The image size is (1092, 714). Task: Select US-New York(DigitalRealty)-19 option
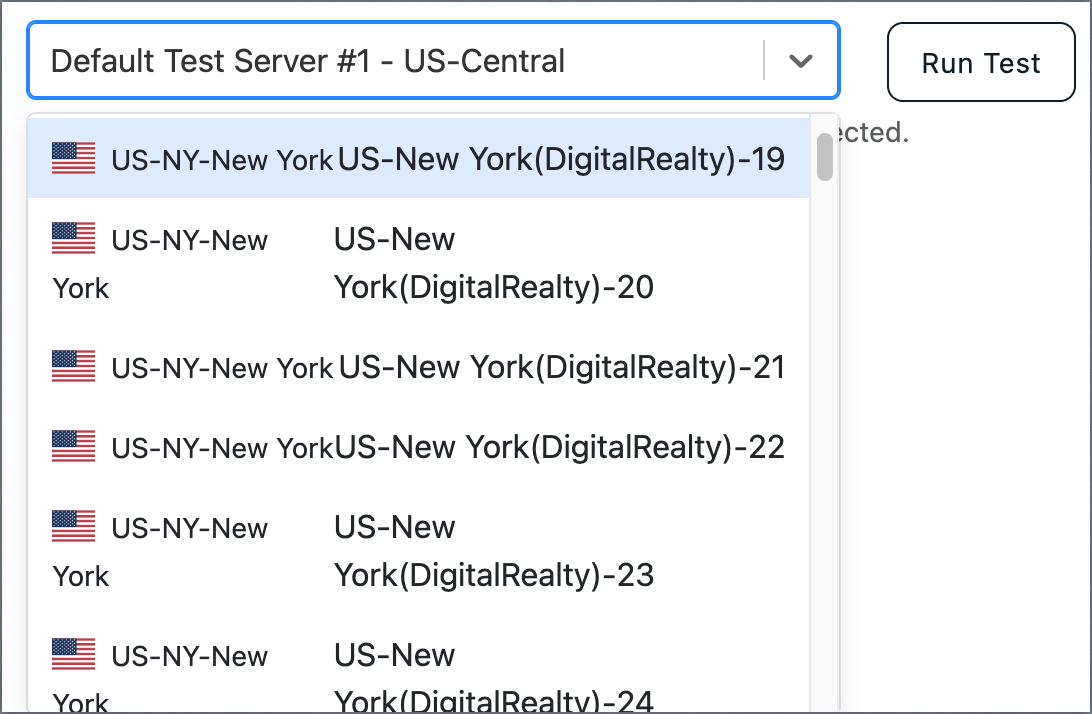[x=560, y=159]
